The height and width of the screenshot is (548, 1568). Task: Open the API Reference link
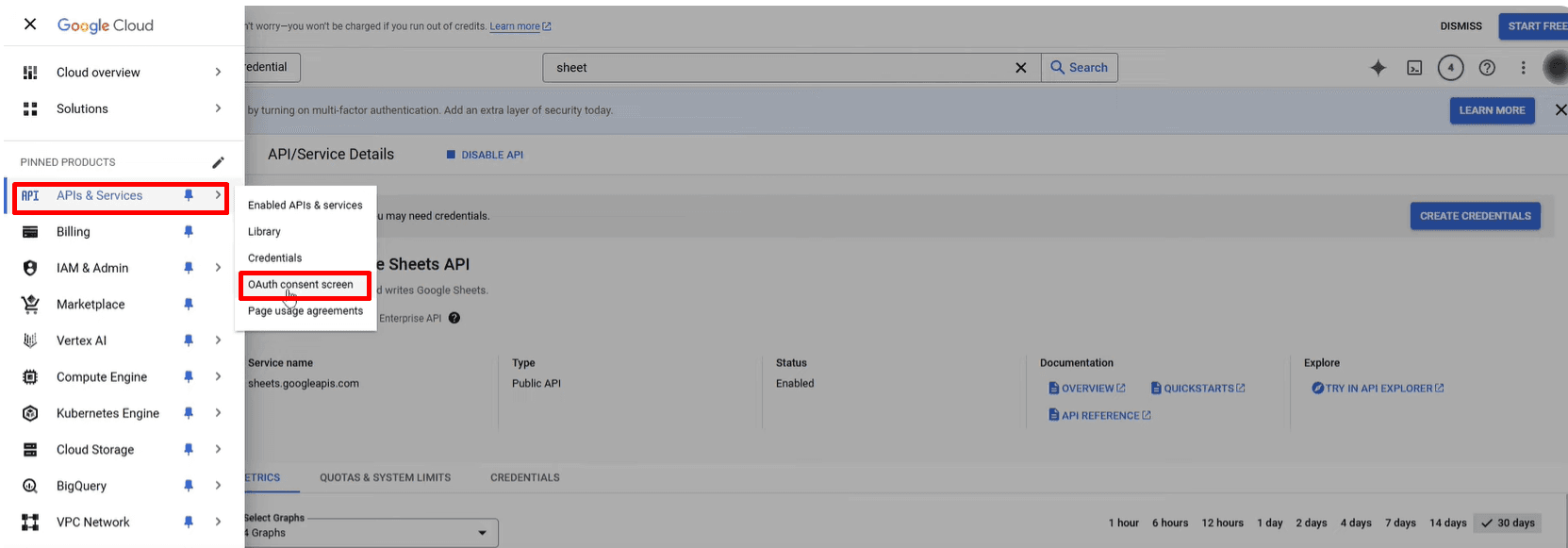tap(1100, 416)
